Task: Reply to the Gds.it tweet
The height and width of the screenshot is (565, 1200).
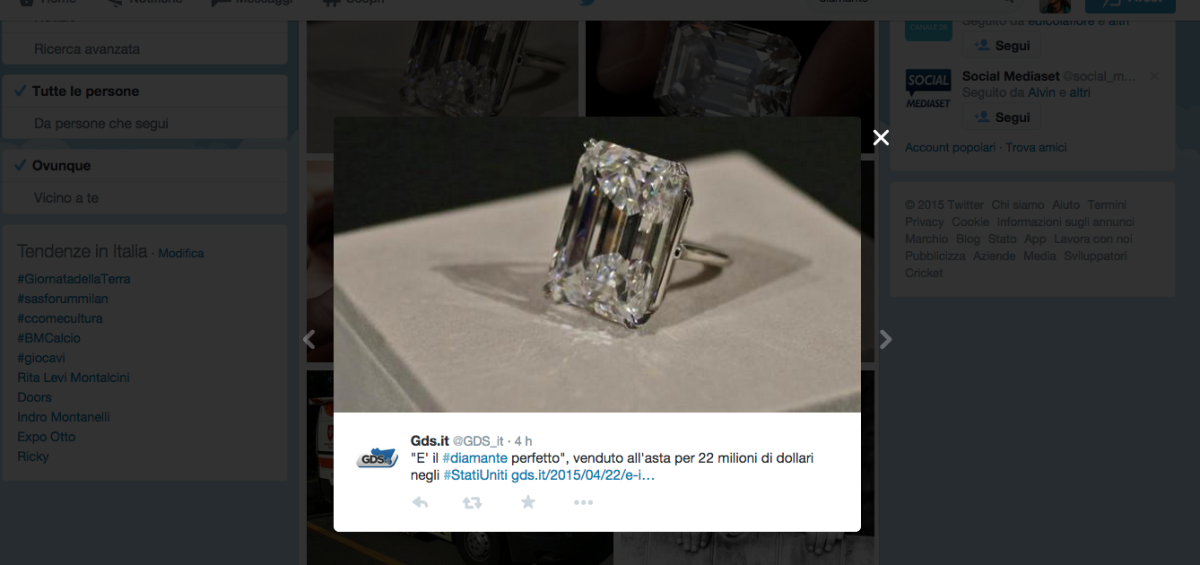Action: pos(420,503)
